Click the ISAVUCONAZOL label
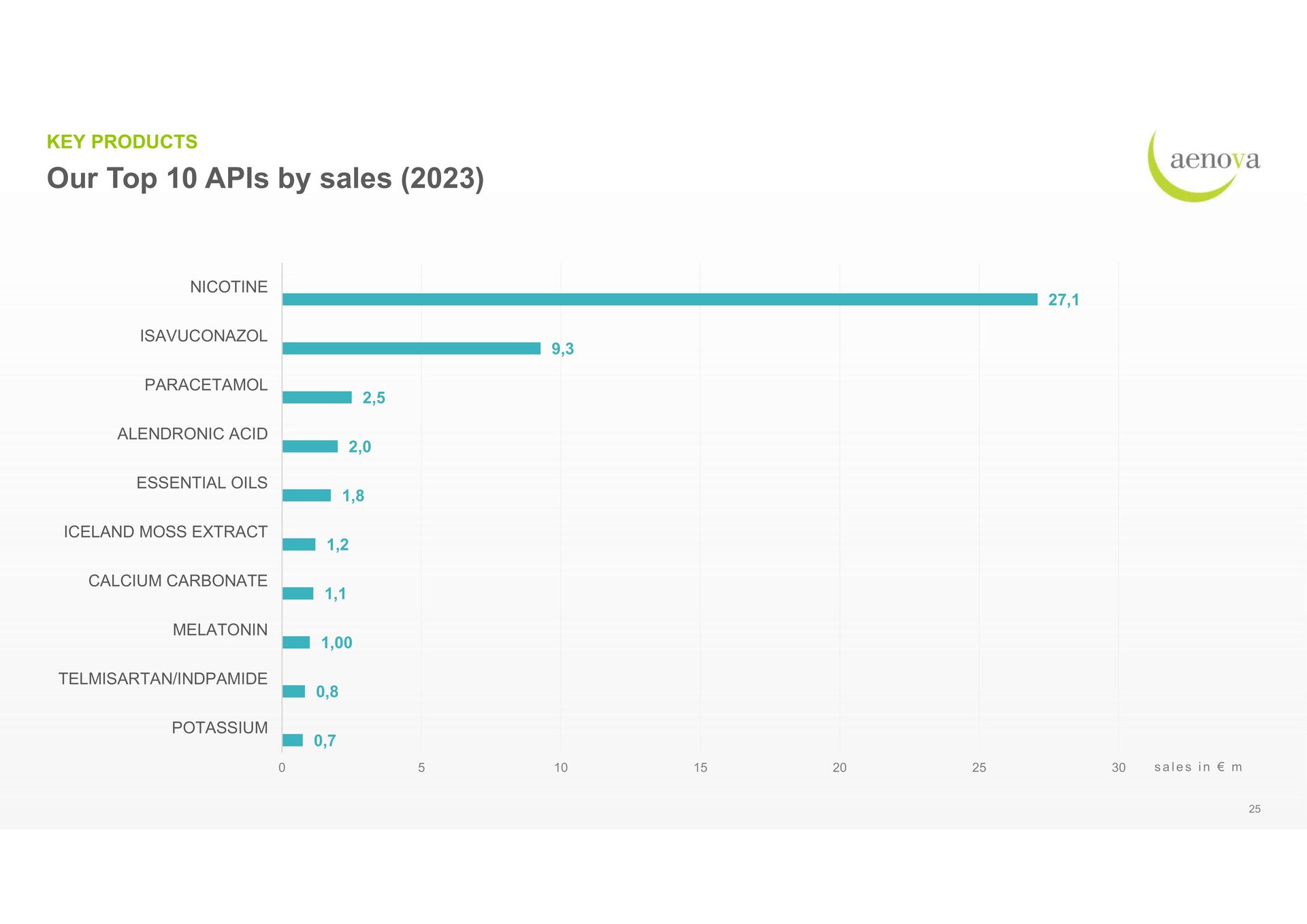The width and height of the screenshot is (1307, 924). (x=204, y=336)
